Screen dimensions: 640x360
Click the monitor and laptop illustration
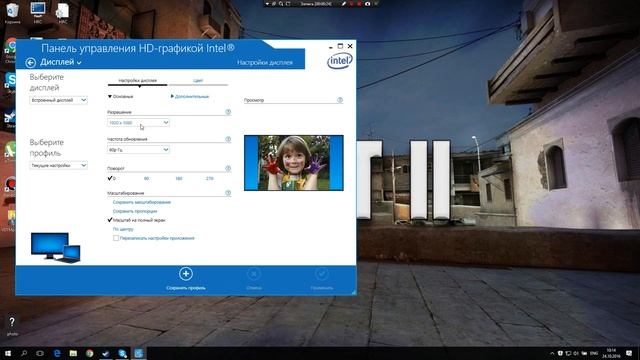click(x=56, y=247)
